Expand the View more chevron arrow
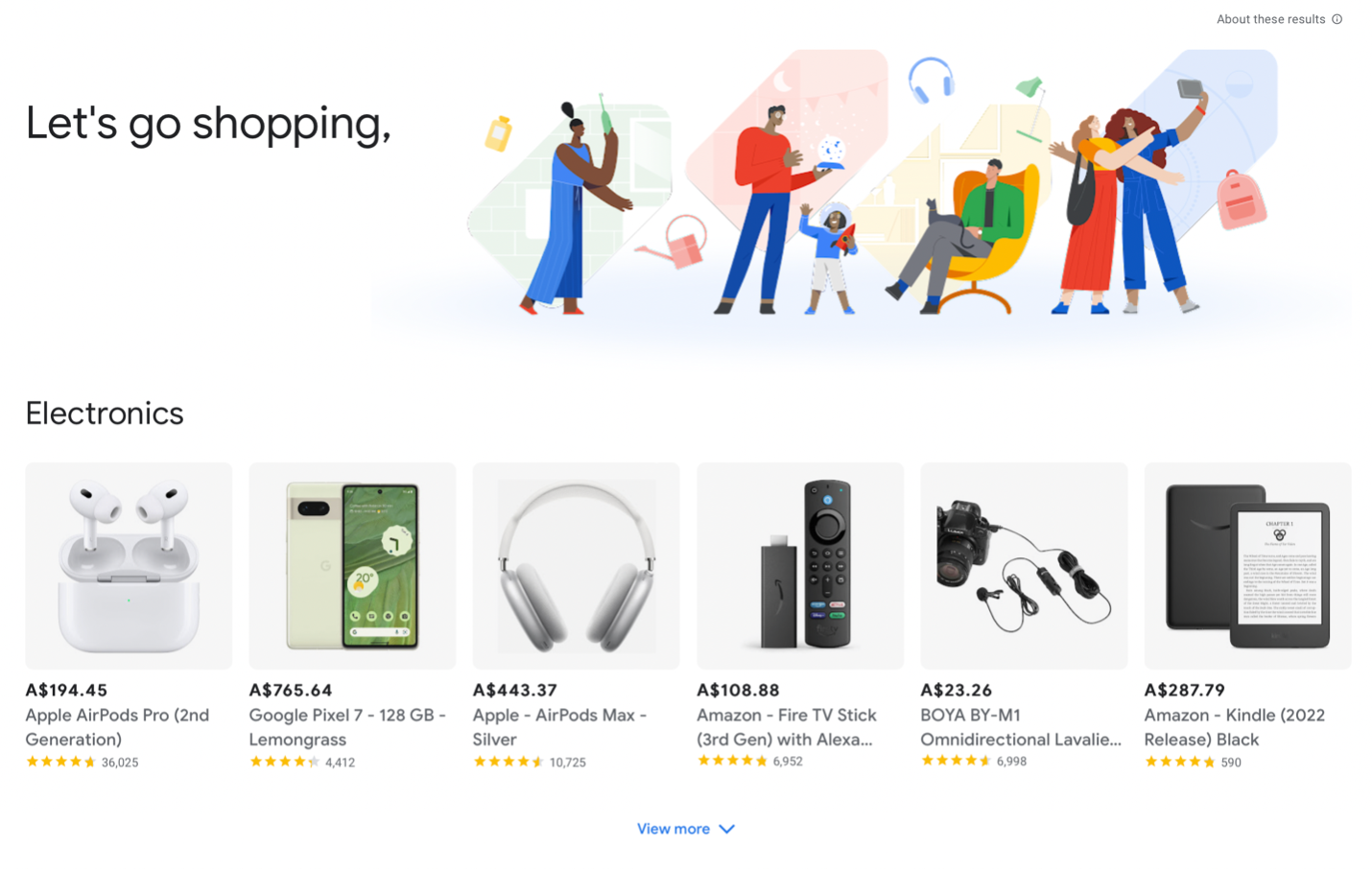Screen dimensions: 1372x873 click(x=726, y=829)
